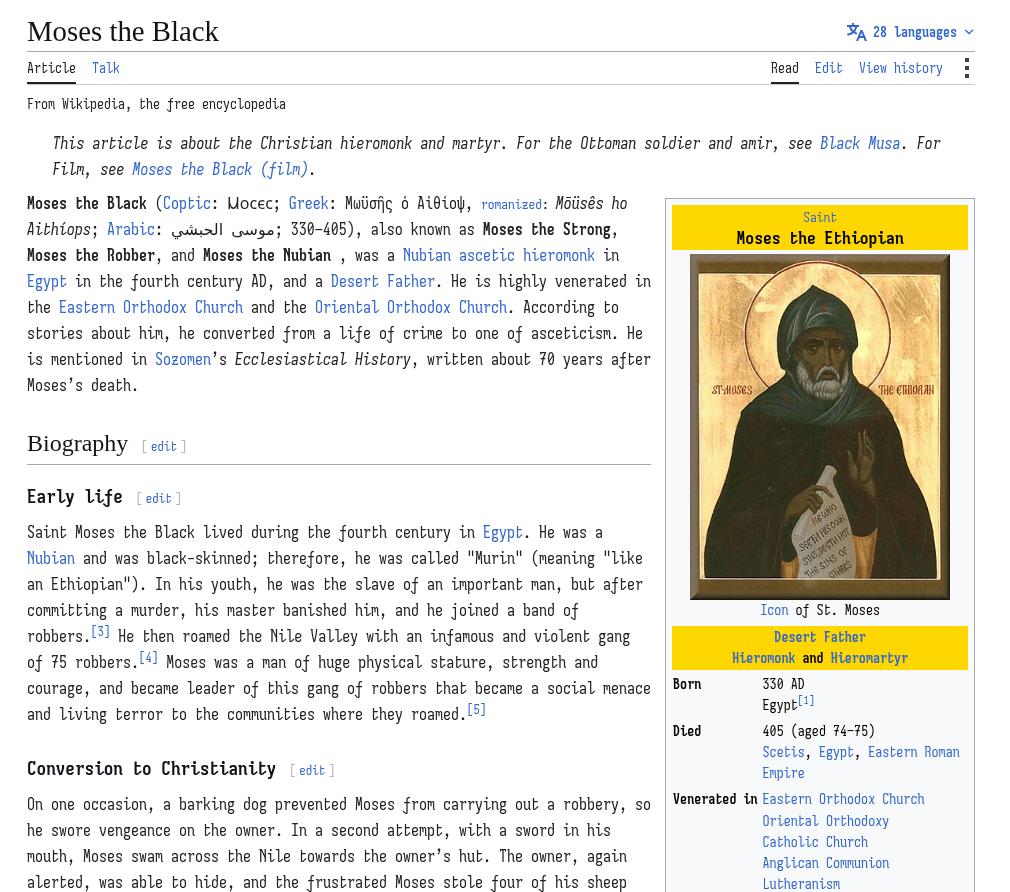Click the translate languages icon

tap(856, 32)
